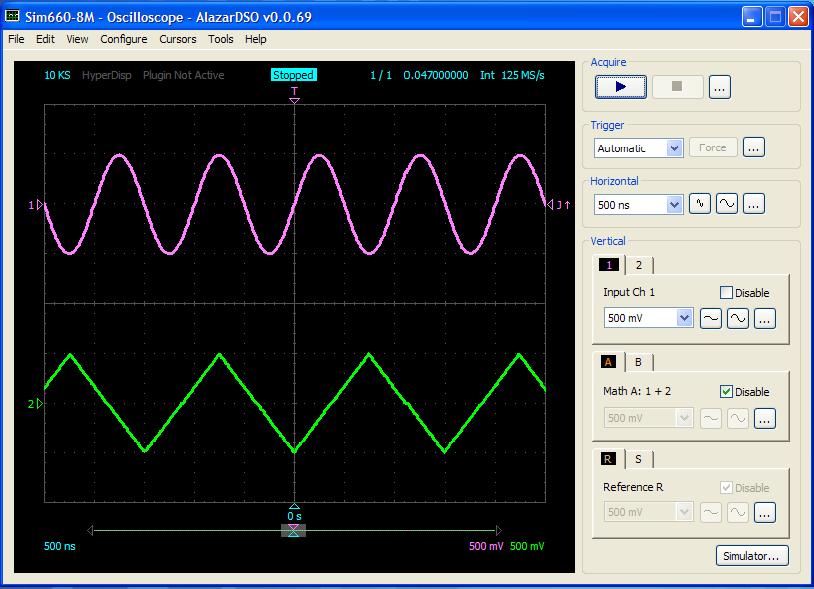
Task: Click the application icon in title bar
Action: 12,16
